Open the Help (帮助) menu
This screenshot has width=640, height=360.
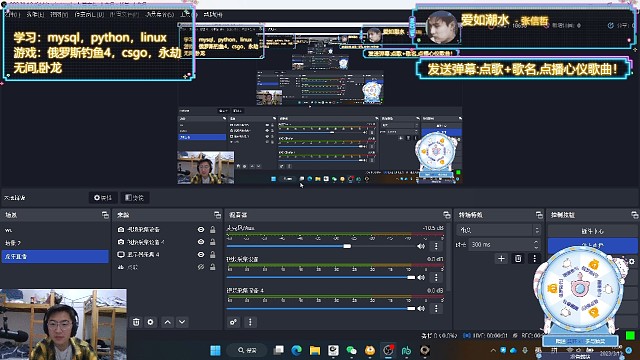click(213, 15)
